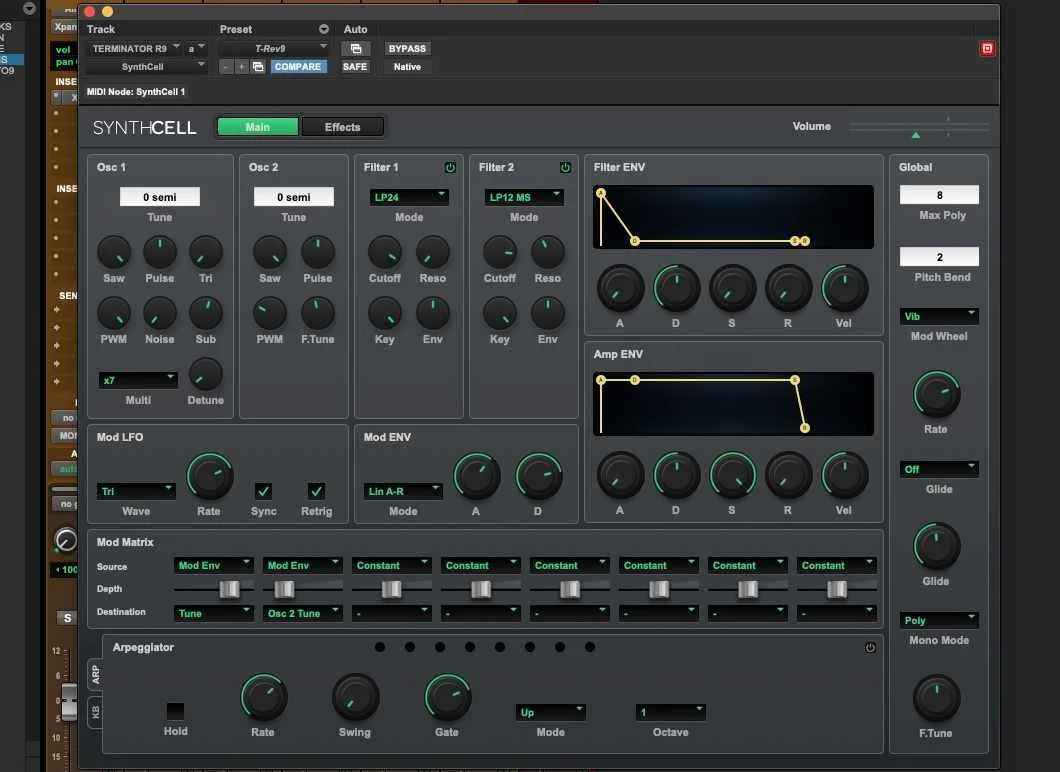This screenshot has width=1060, height=772.
Task: Click the BYPASS button
Action: [407, 48]
